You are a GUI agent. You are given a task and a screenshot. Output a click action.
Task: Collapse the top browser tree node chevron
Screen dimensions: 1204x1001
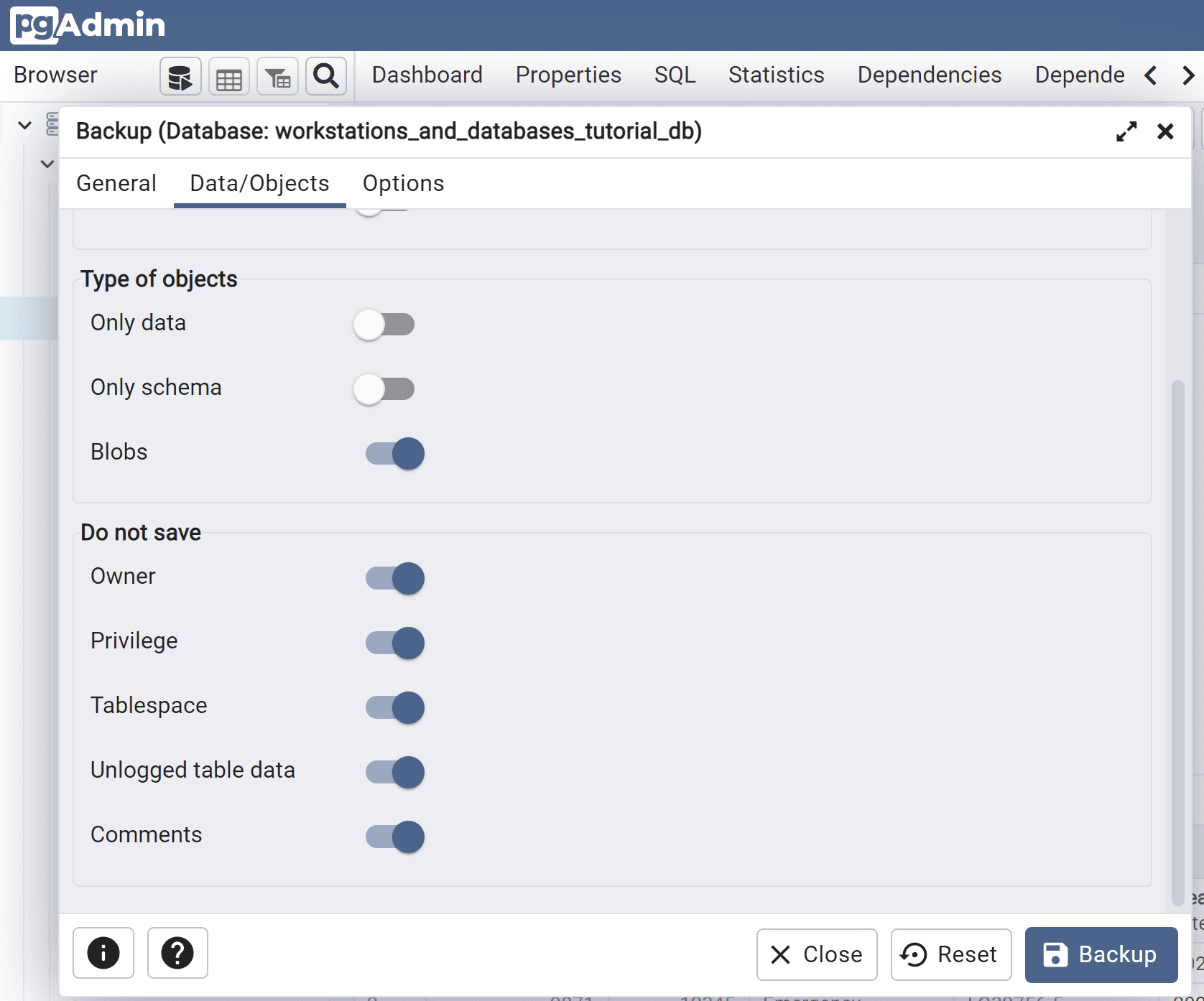pyautogui.click(x=24, y=126)
